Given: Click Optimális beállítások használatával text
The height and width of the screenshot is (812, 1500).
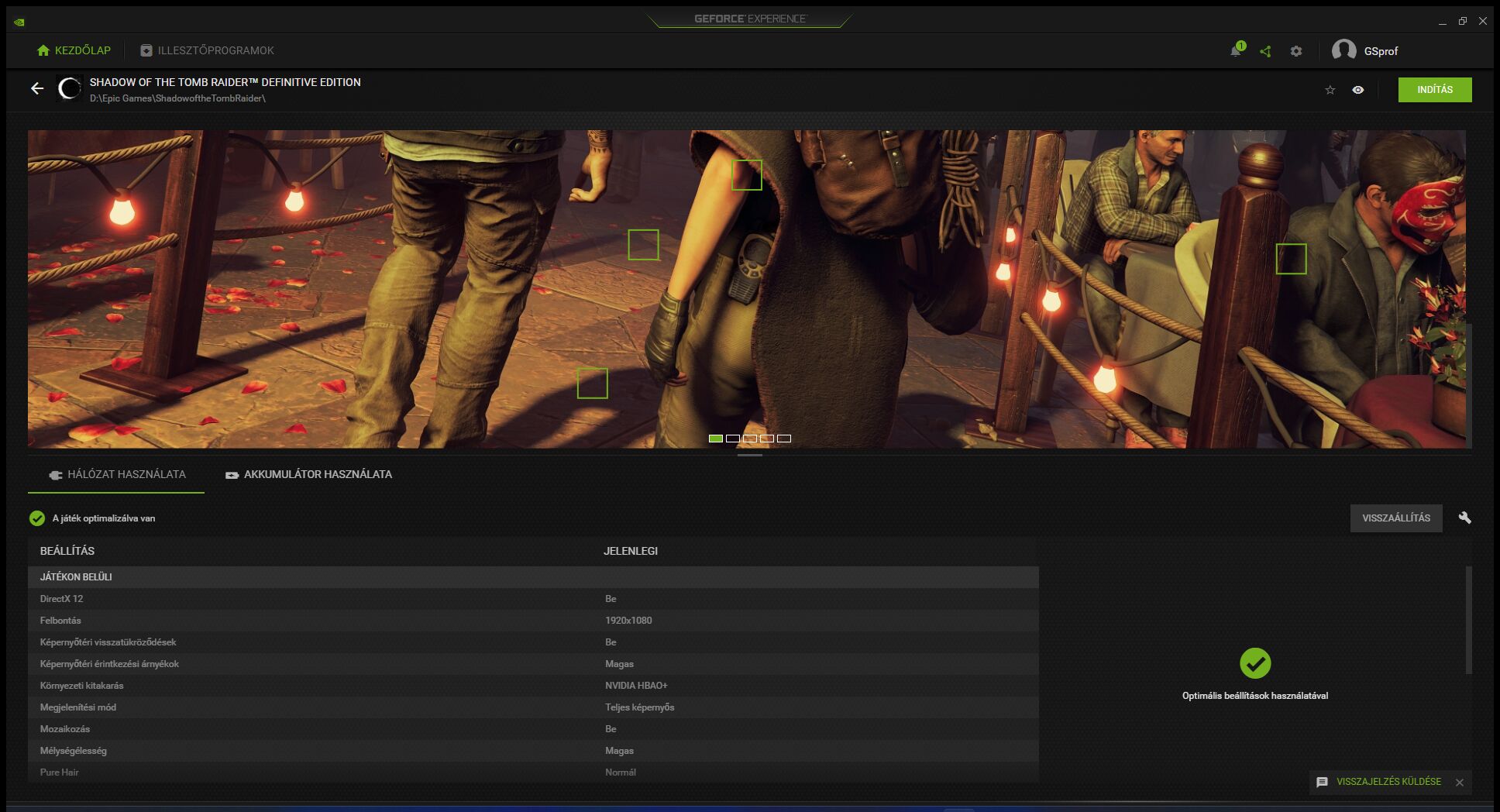Looking at the screenshot, I should (x=1255, y=696).
